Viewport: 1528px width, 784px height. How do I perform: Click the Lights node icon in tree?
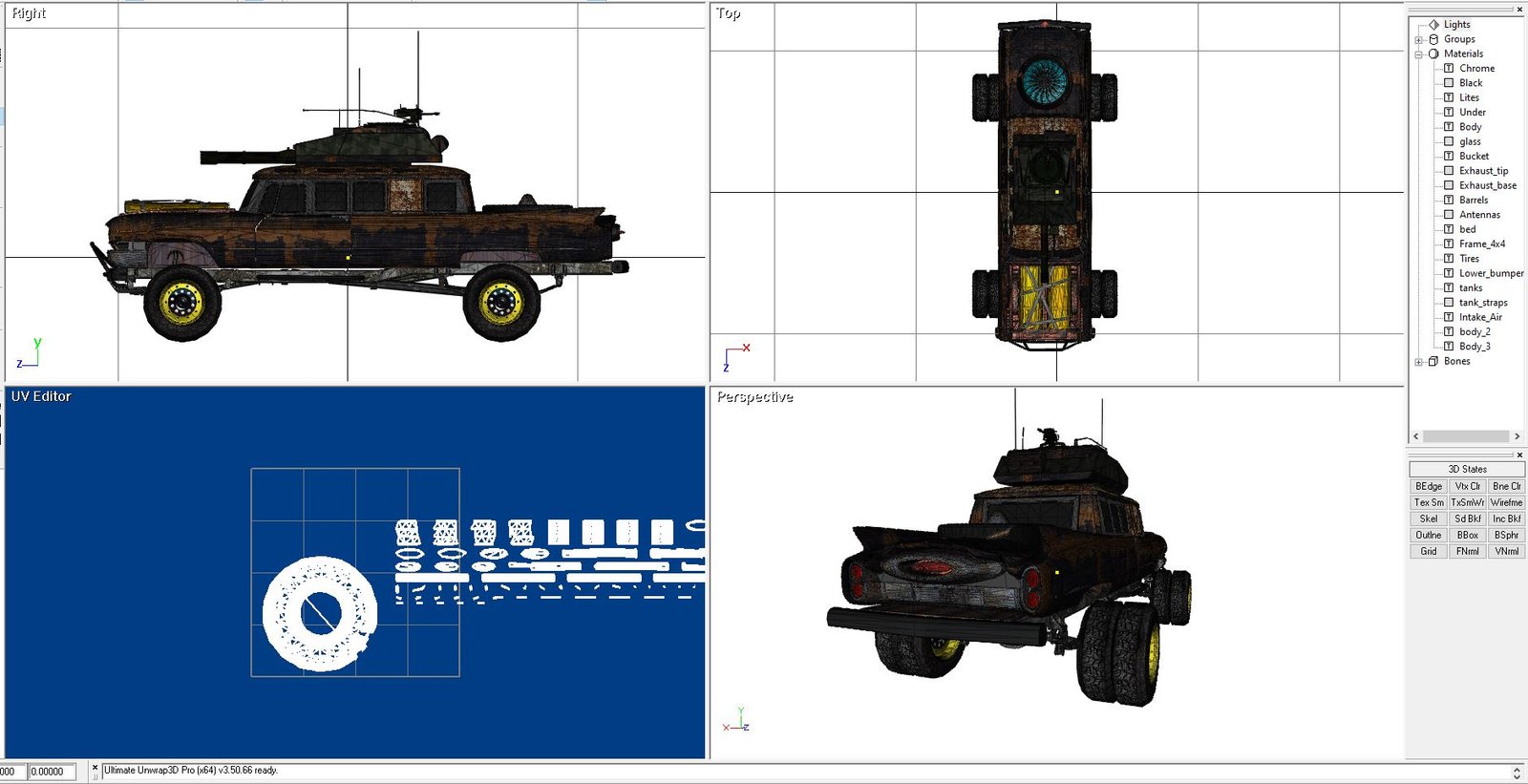(x=1433, y=25)
